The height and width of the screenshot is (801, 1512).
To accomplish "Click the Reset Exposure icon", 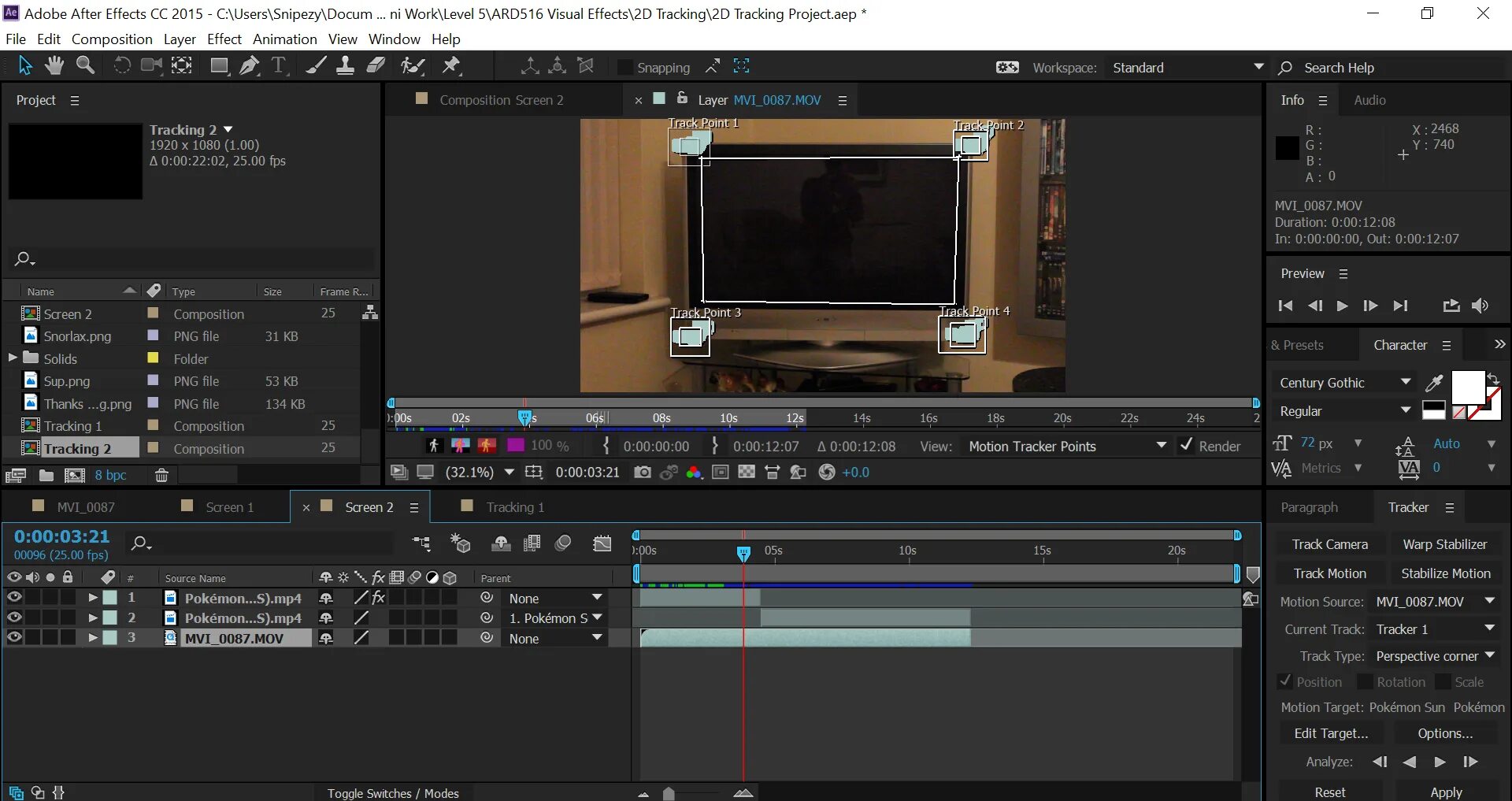I will tap(827, 472).
